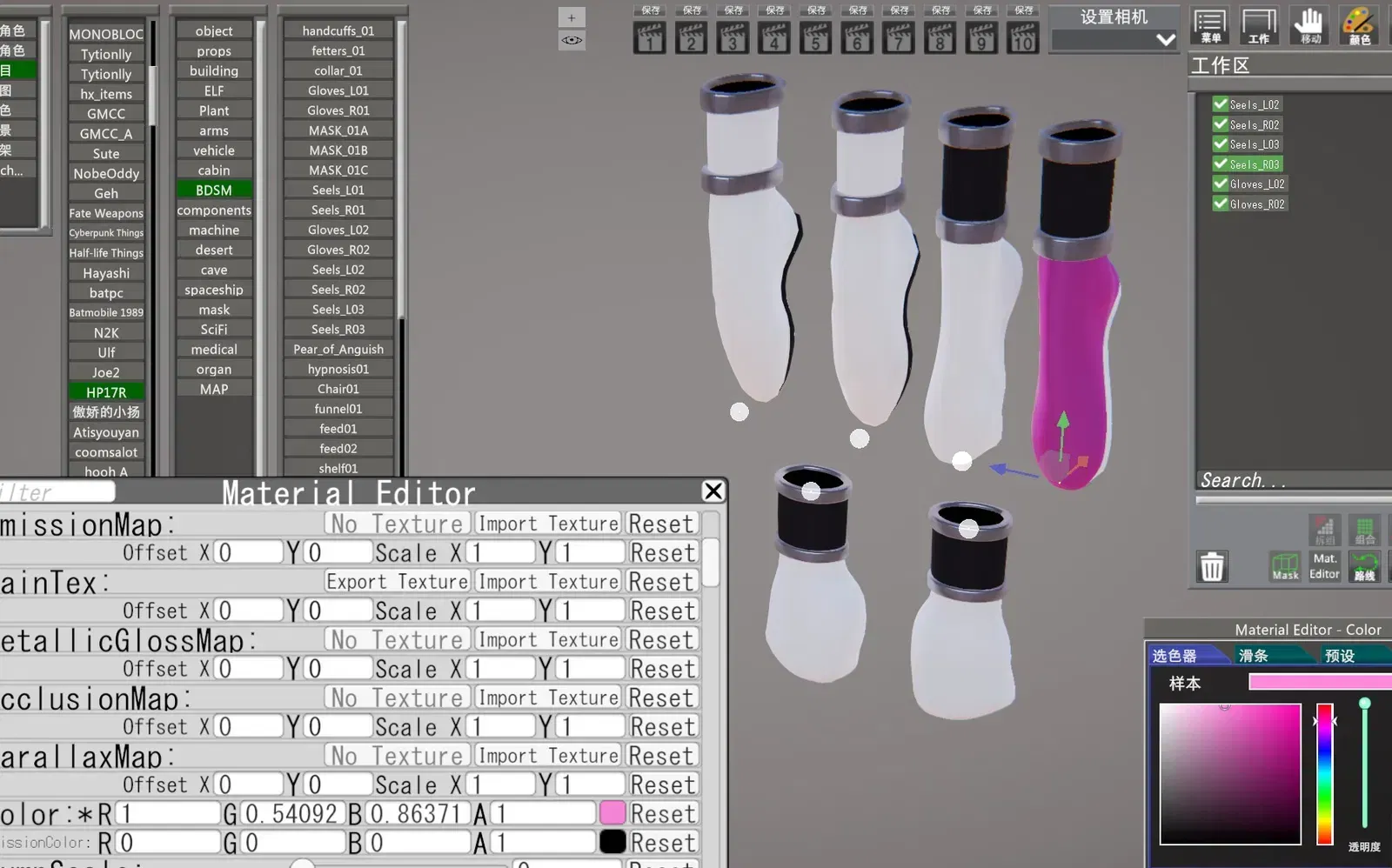Expand the camera settings dropdown arrow
Screen dimensions: 1392x868
[x=1166, y=39]
